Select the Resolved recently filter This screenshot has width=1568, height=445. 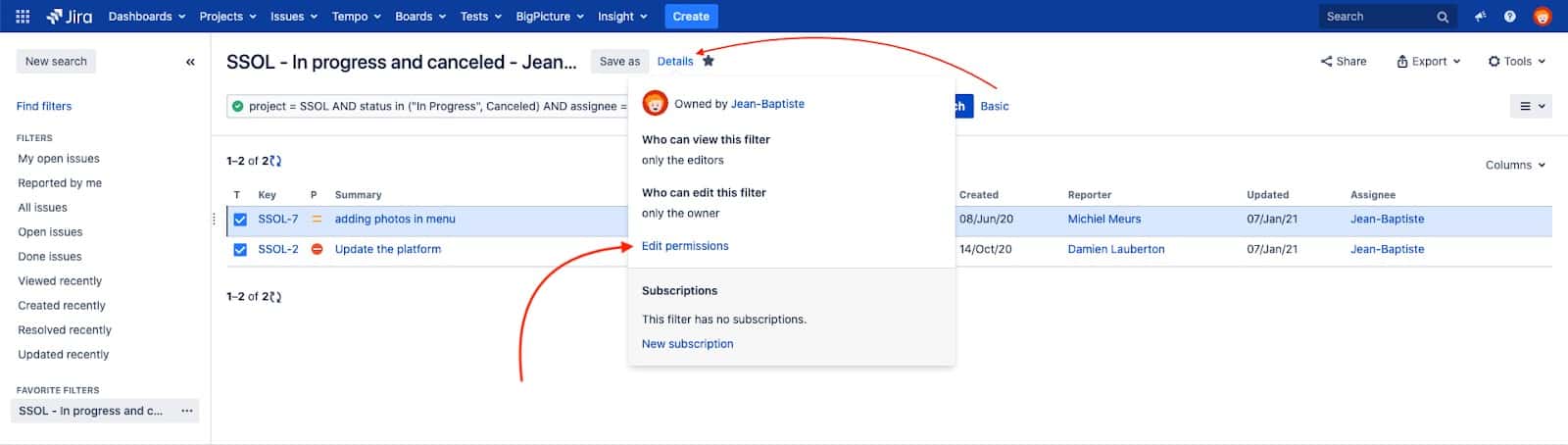65,330
